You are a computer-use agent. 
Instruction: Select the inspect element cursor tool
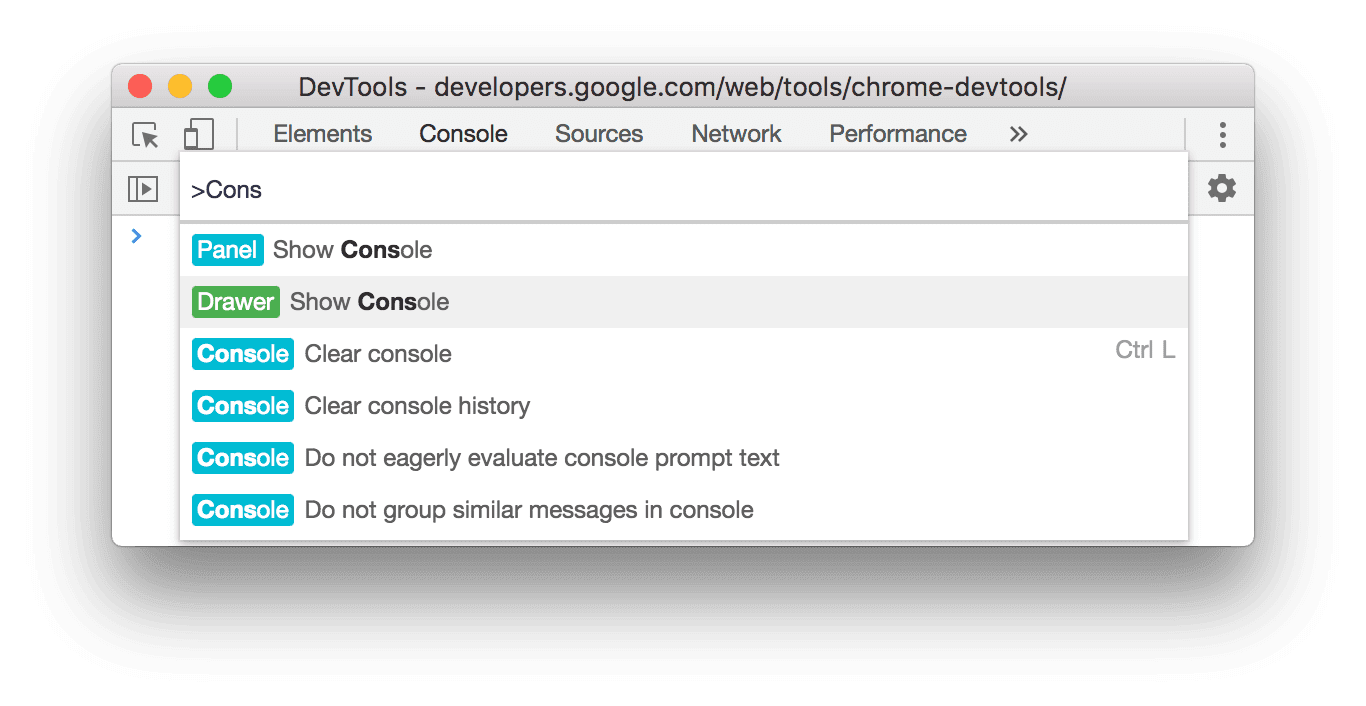145,134
